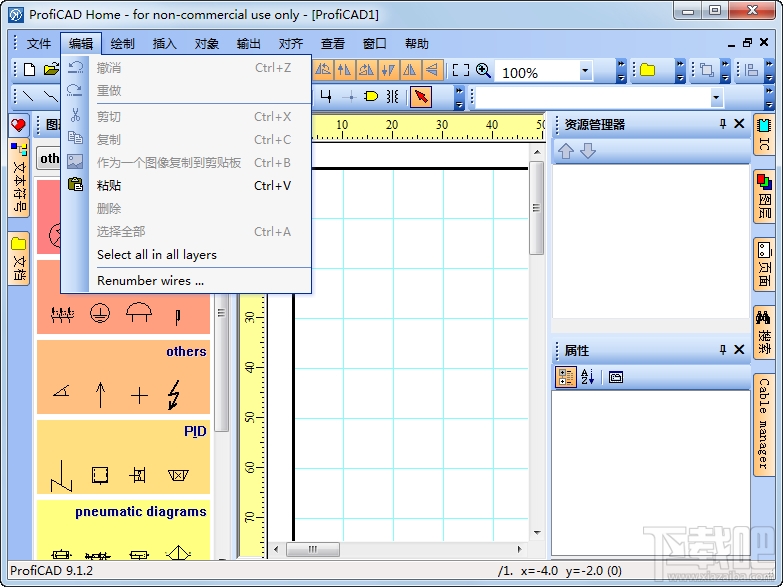The height and width of the screenshot is (587, 783).
Task: Select the straight line drawing tool
Action: [x=28, y=96]
